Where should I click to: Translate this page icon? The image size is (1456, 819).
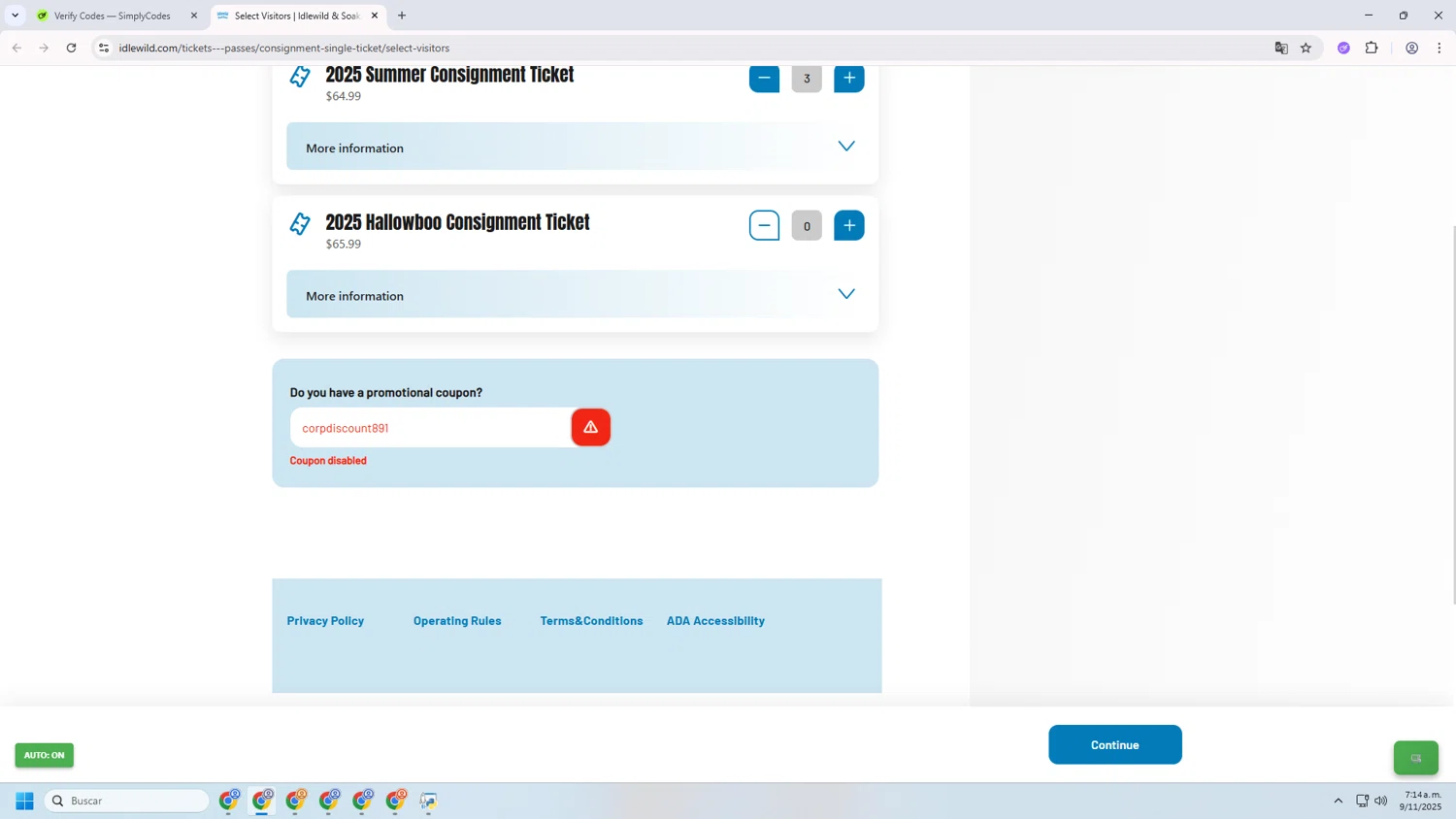pos(1281,48)
